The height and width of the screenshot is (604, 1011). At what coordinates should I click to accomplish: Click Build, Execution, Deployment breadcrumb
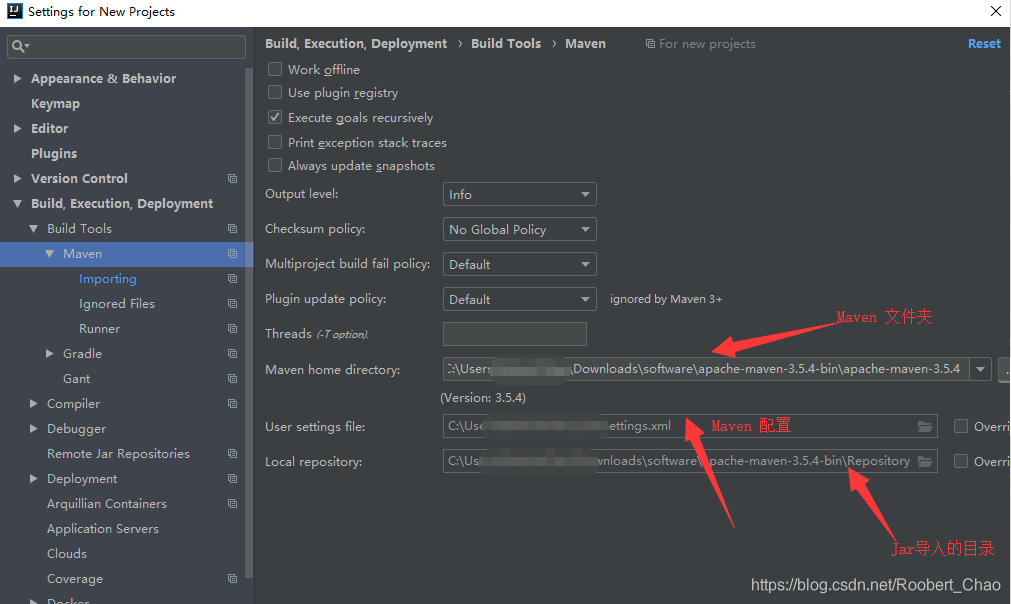[356, 44]
